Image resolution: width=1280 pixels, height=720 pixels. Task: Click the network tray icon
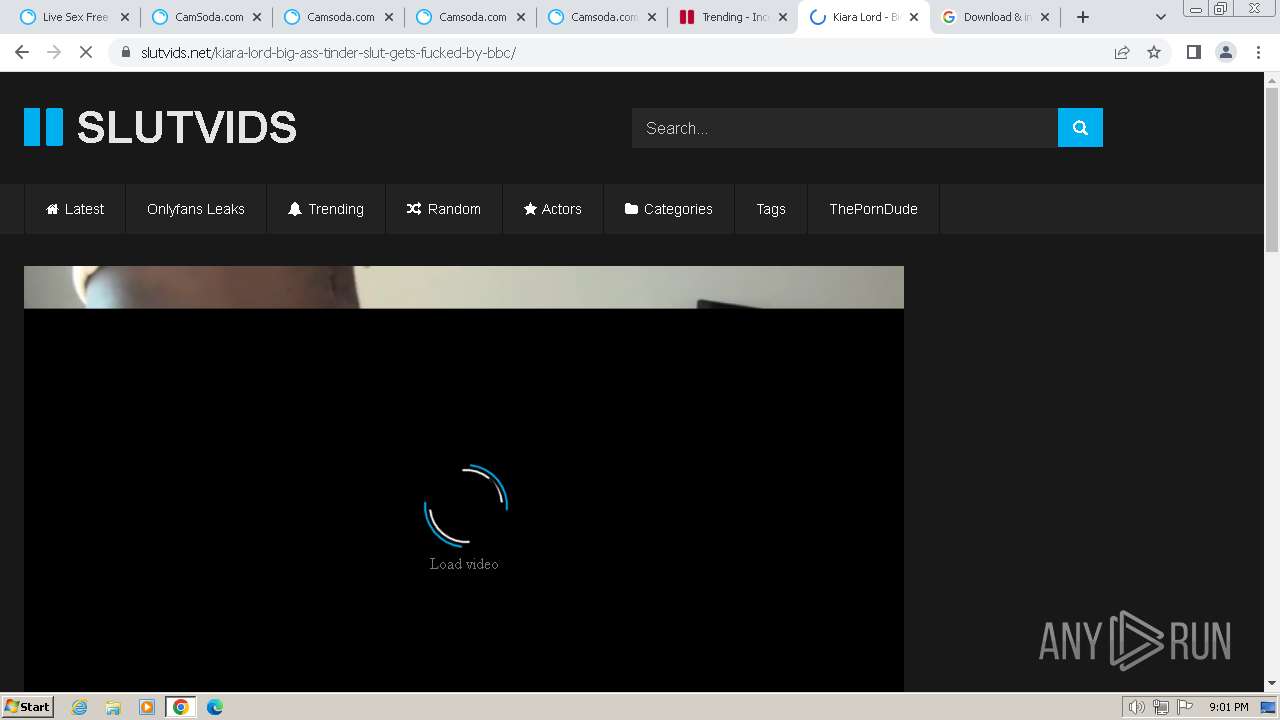(x=1161, y=707)
